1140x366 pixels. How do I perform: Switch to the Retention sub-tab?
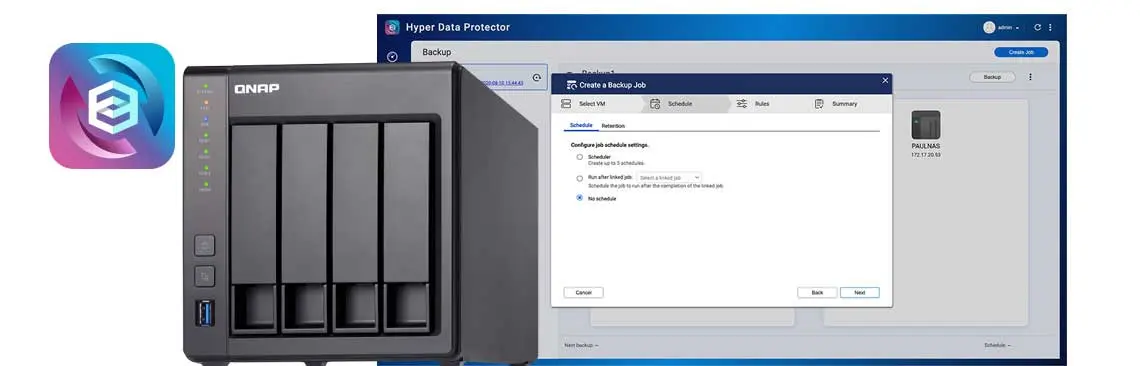tap(613, 126)
